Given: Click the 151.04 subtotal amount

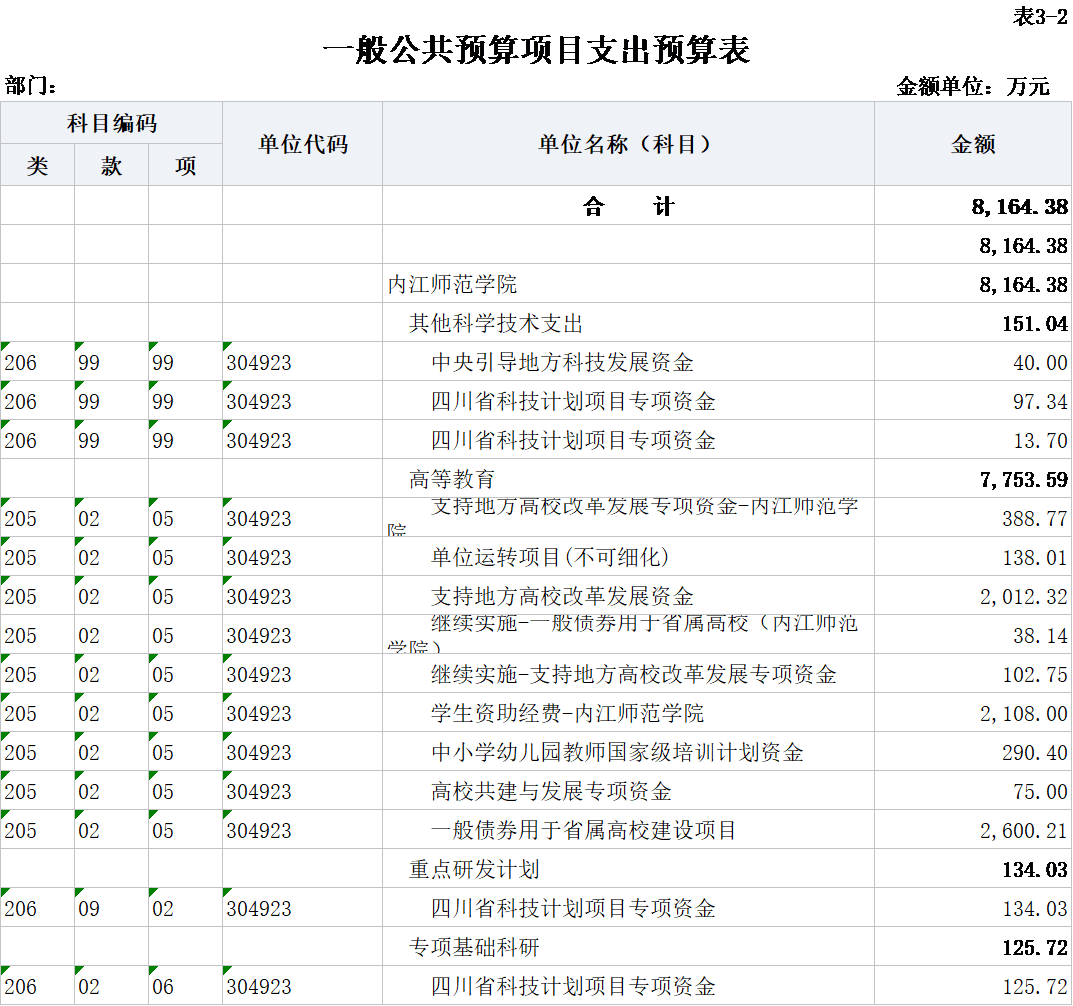Looking at the screenshot, I should coord(1035,323).
